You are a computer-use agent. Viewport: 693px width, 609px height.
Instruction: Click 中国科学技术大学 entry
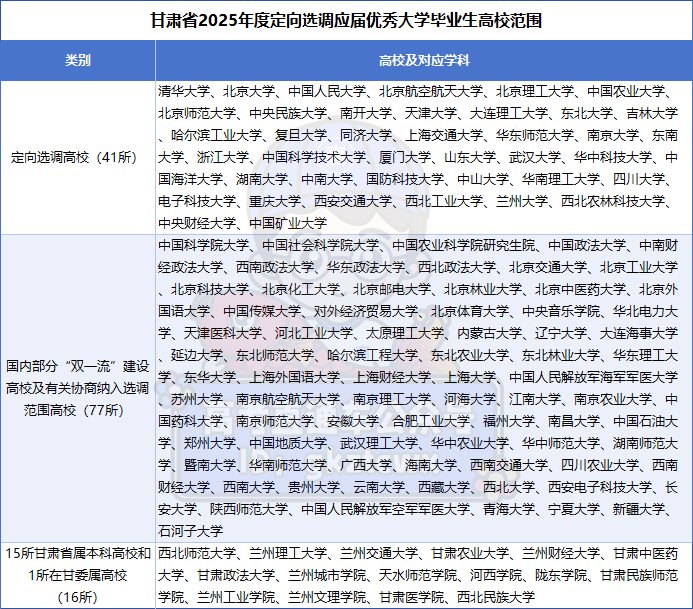click(x=314, y=157)
